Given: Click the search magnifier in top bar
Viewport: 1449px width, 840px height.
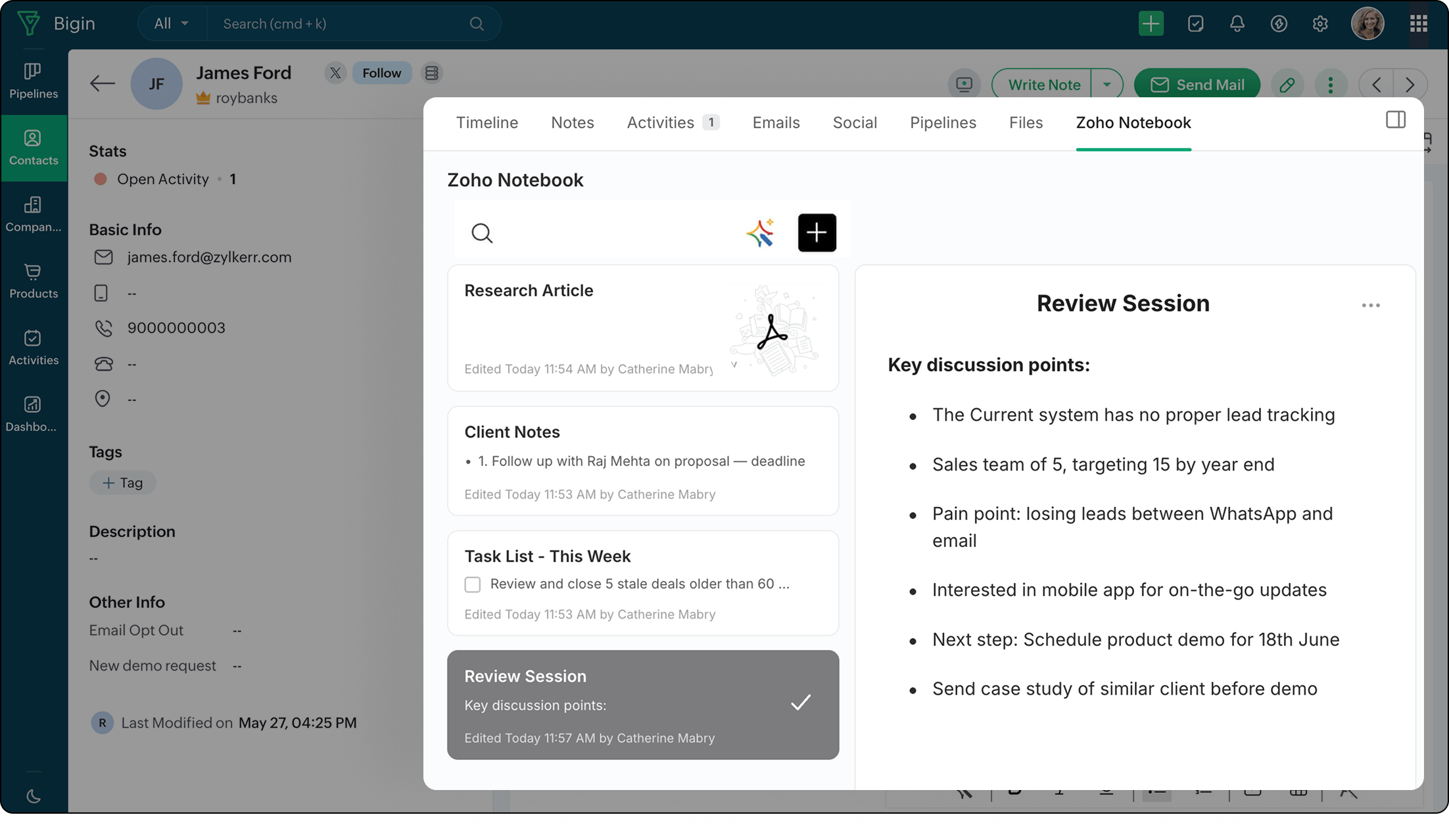Looking at the screenshot, I should point(477,24).
